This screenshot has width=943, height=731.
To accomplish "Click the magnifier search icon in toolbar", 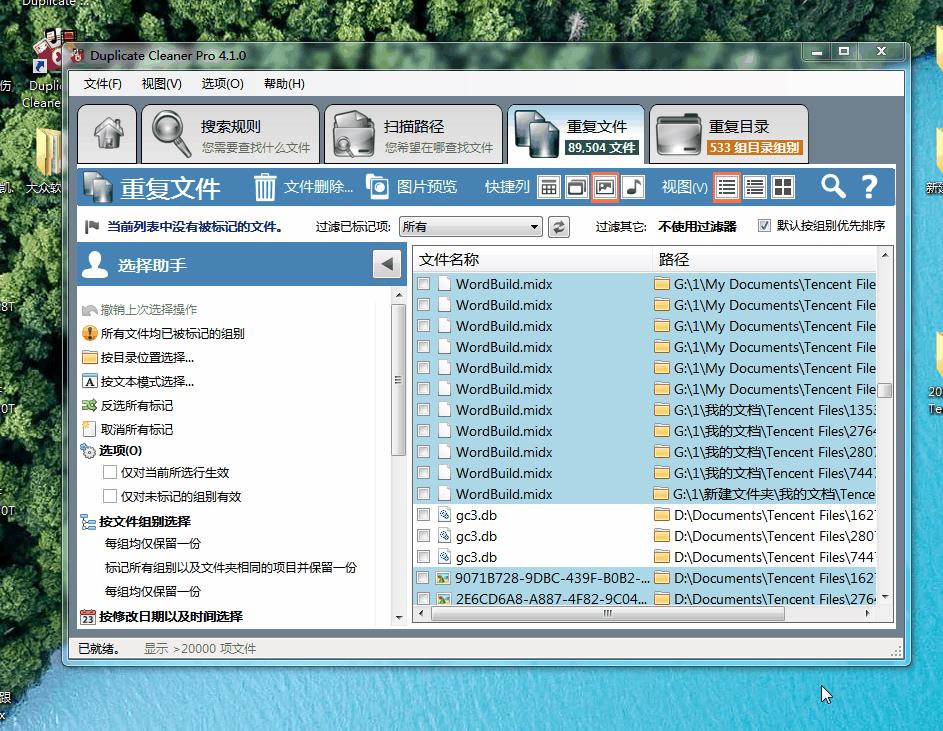I will [833, 187].
